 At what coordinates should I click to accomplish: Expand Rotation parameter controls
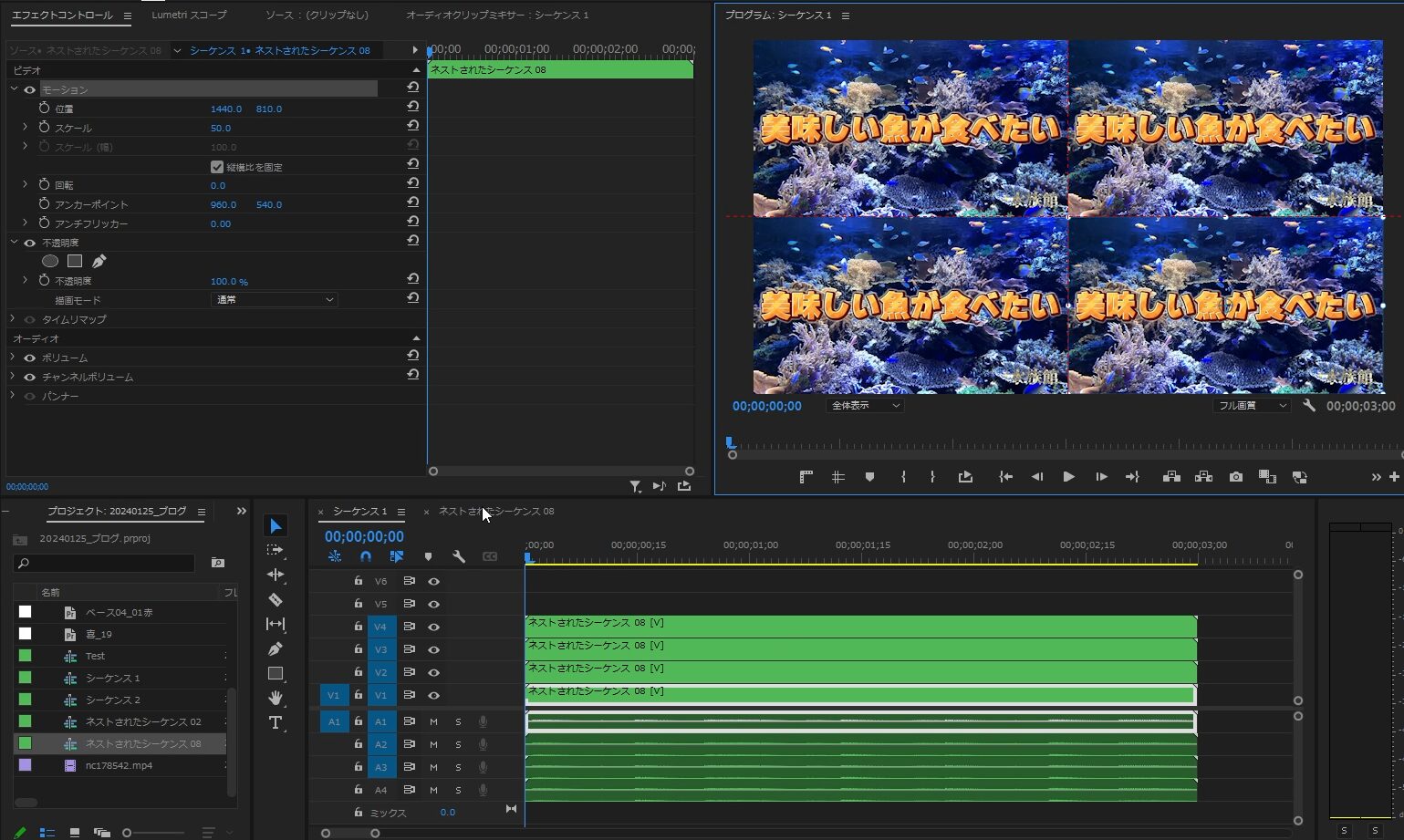tap(26, 184)
